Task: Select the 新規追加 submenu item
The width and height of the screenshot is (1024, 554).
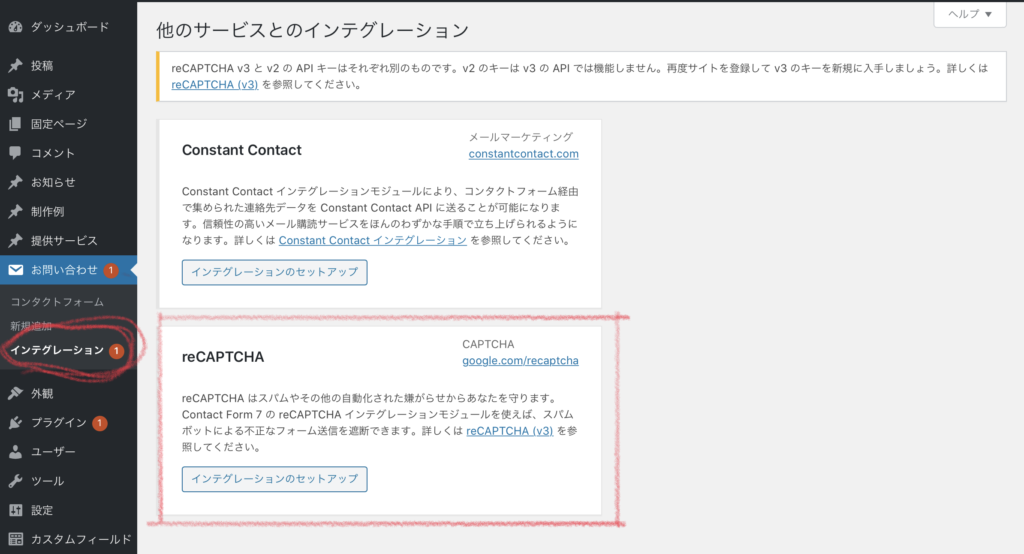Action: pos(31,326)
